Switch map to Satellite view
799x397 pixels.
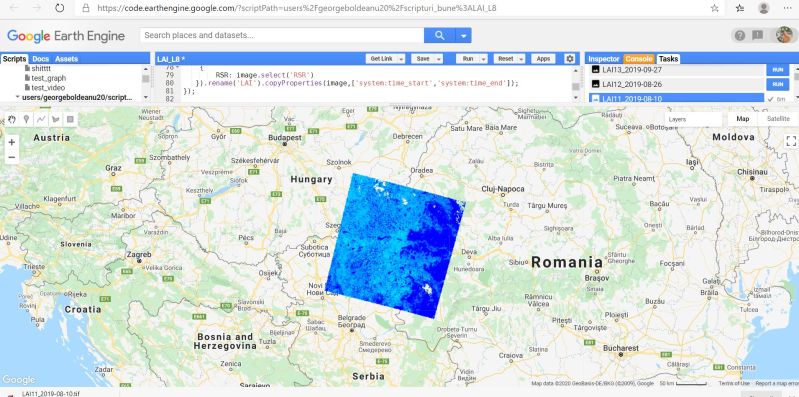pos(778,119)
